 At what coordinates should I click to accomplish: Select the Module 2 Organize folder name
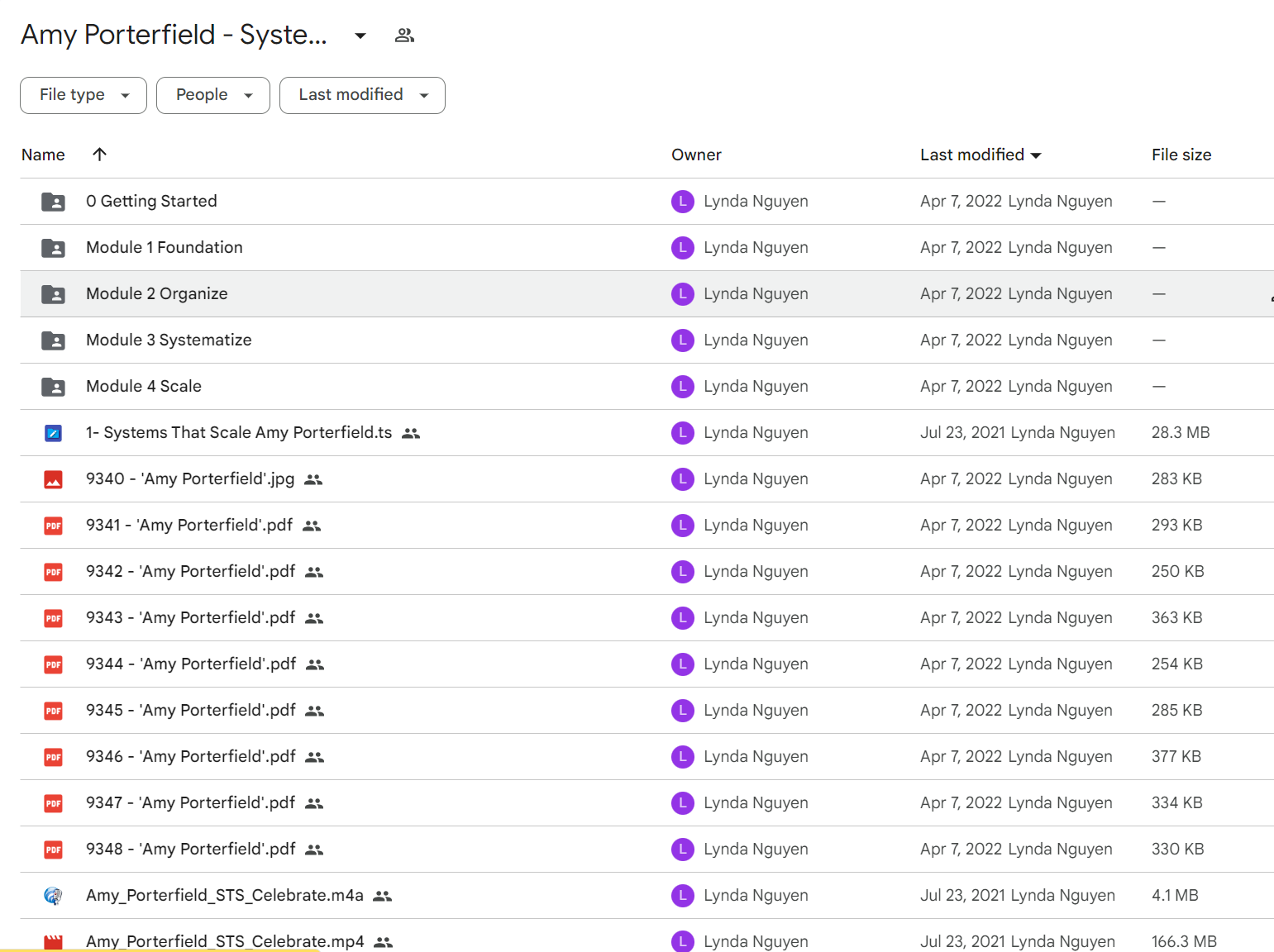(x=157, y=293)
